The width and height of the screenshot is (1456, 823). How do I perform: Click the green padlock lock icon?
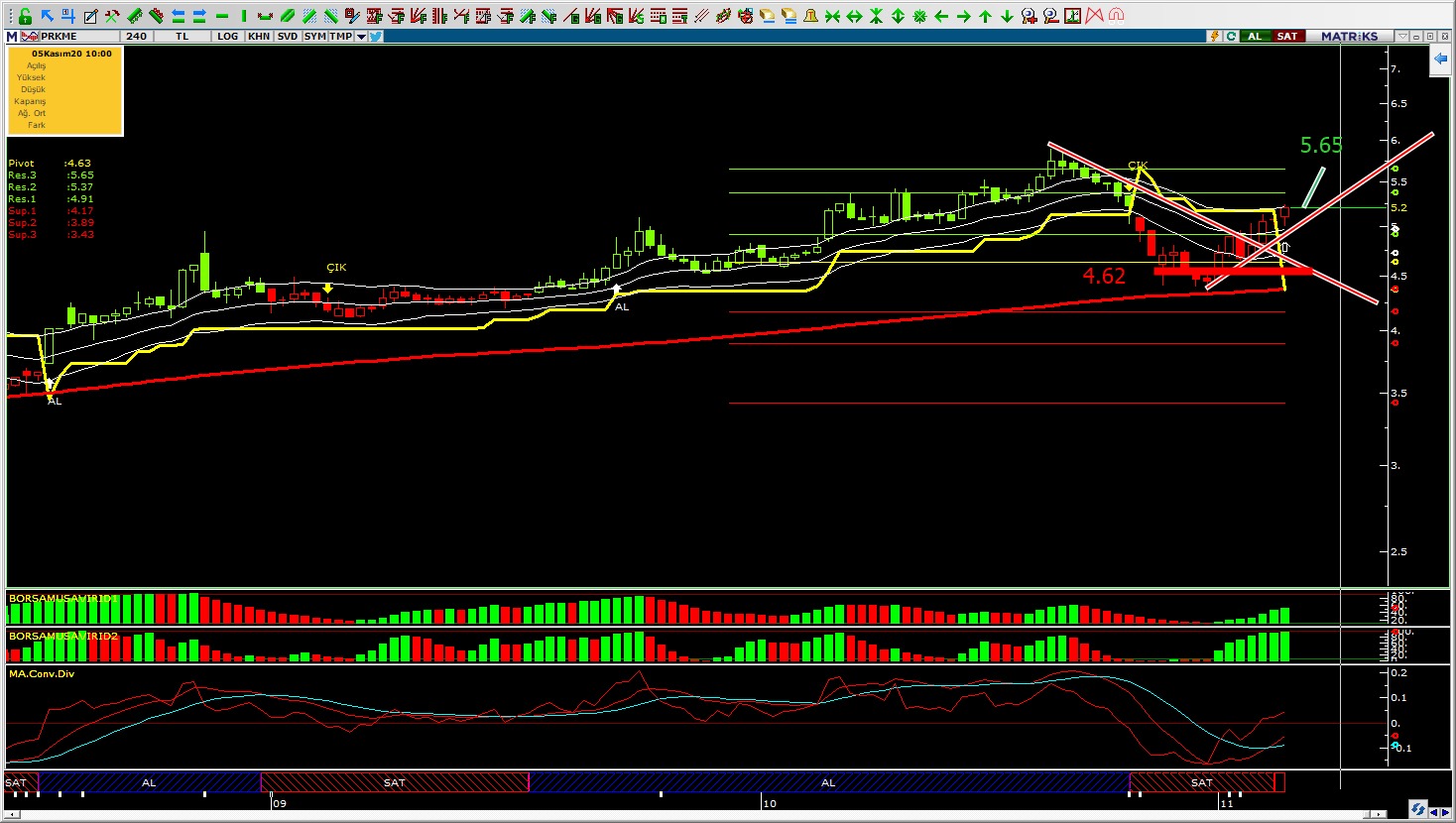pos(25,16)
